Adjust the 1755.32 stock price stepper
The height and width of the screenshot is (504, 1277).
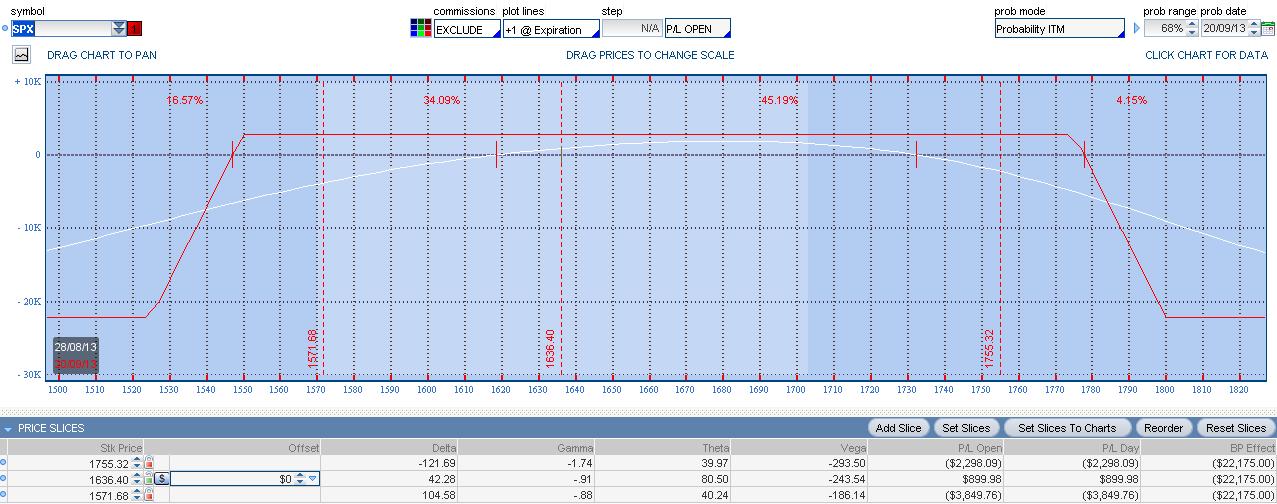tap(138, 463)
